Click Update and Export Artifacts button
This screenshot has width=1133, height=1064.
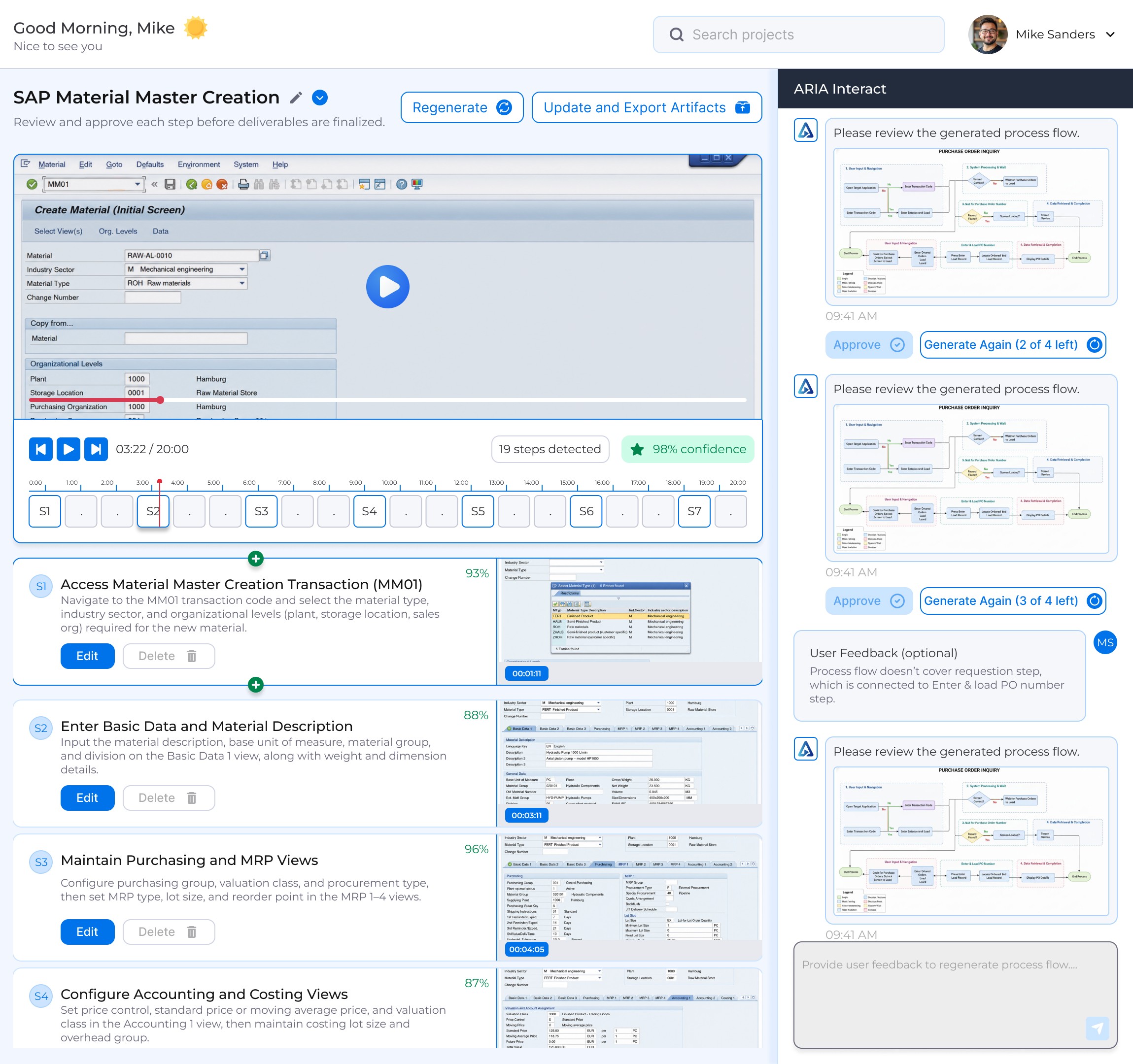click(x=646, y=107)
